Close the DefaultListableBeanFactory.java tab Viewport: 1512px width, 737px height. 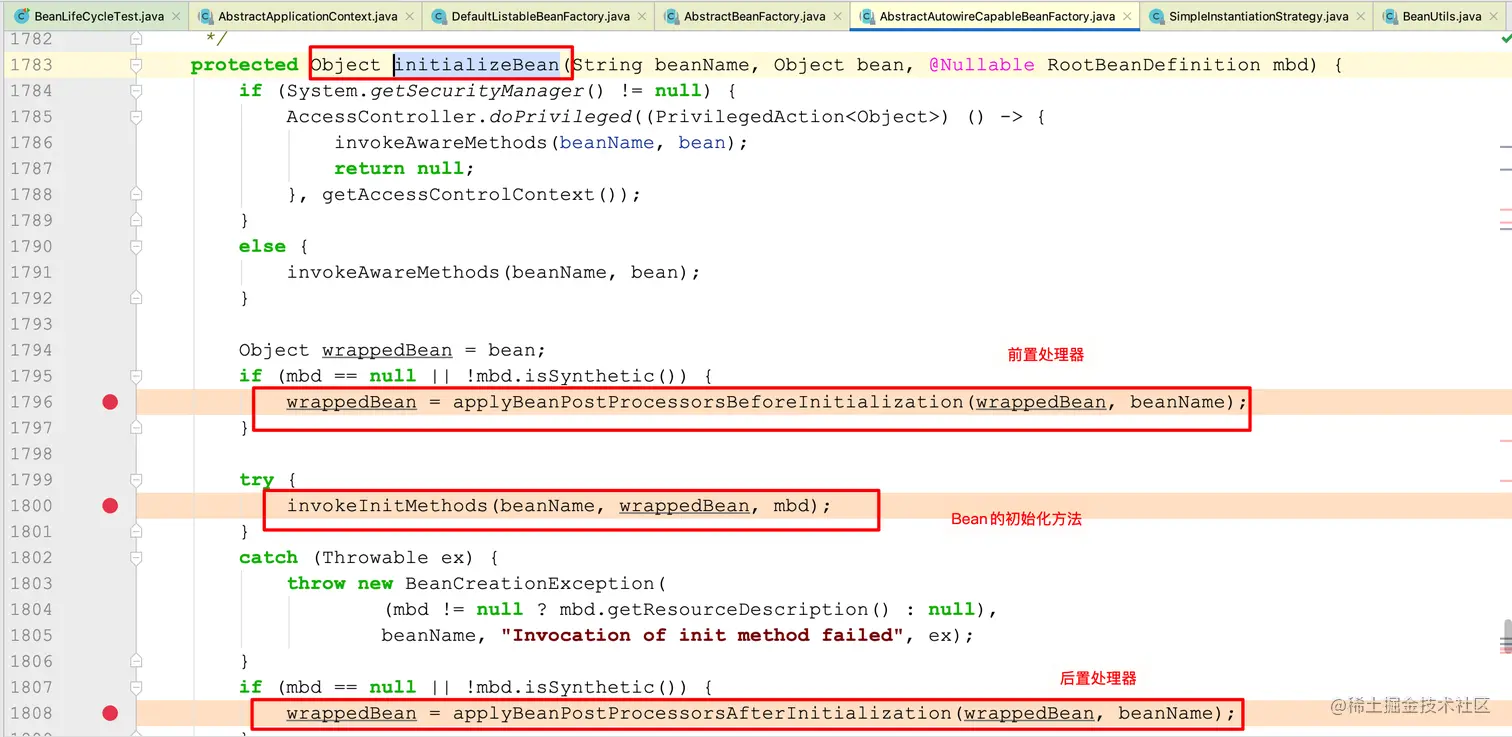[x=642, y=17]
